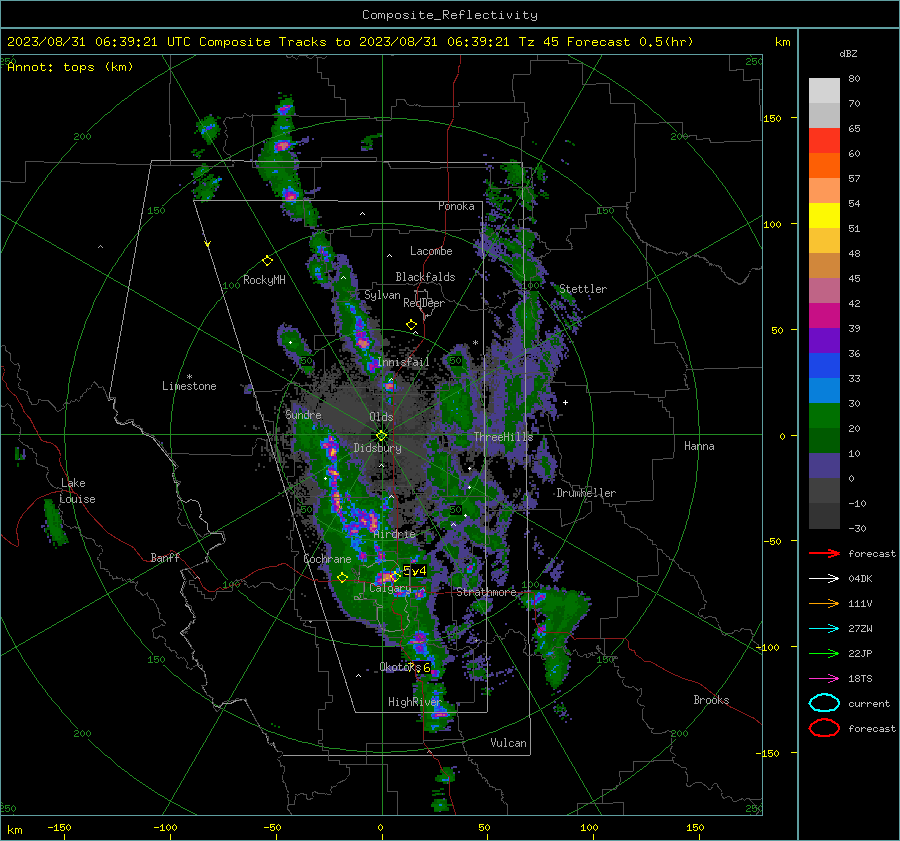Click the light gray 70-80 dBZ swatch
The height and width of the screenshot is (841, 900).
tap(824, 90)
